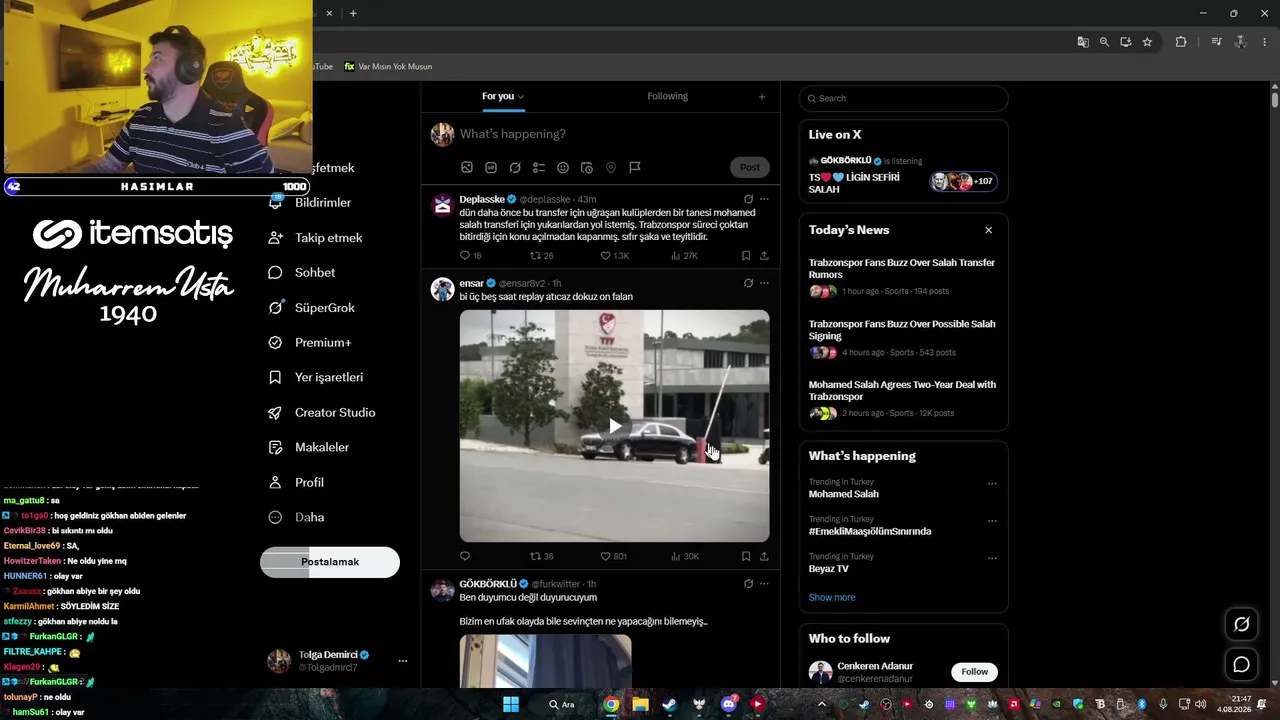Share the ensar video post
The width and height of the screenshot is (1280, 720).
pyautogui.click(x=764, y=556)
